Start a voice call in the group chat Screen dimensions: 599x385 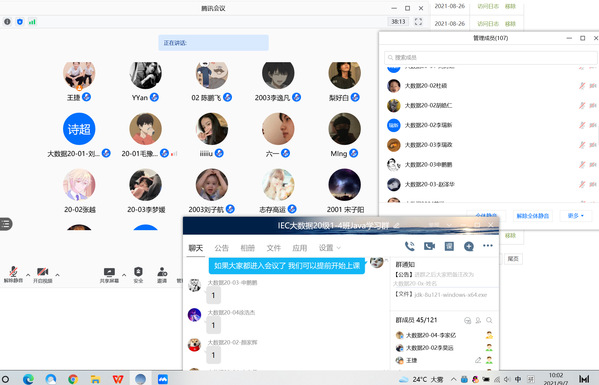(x=410, y=246)
